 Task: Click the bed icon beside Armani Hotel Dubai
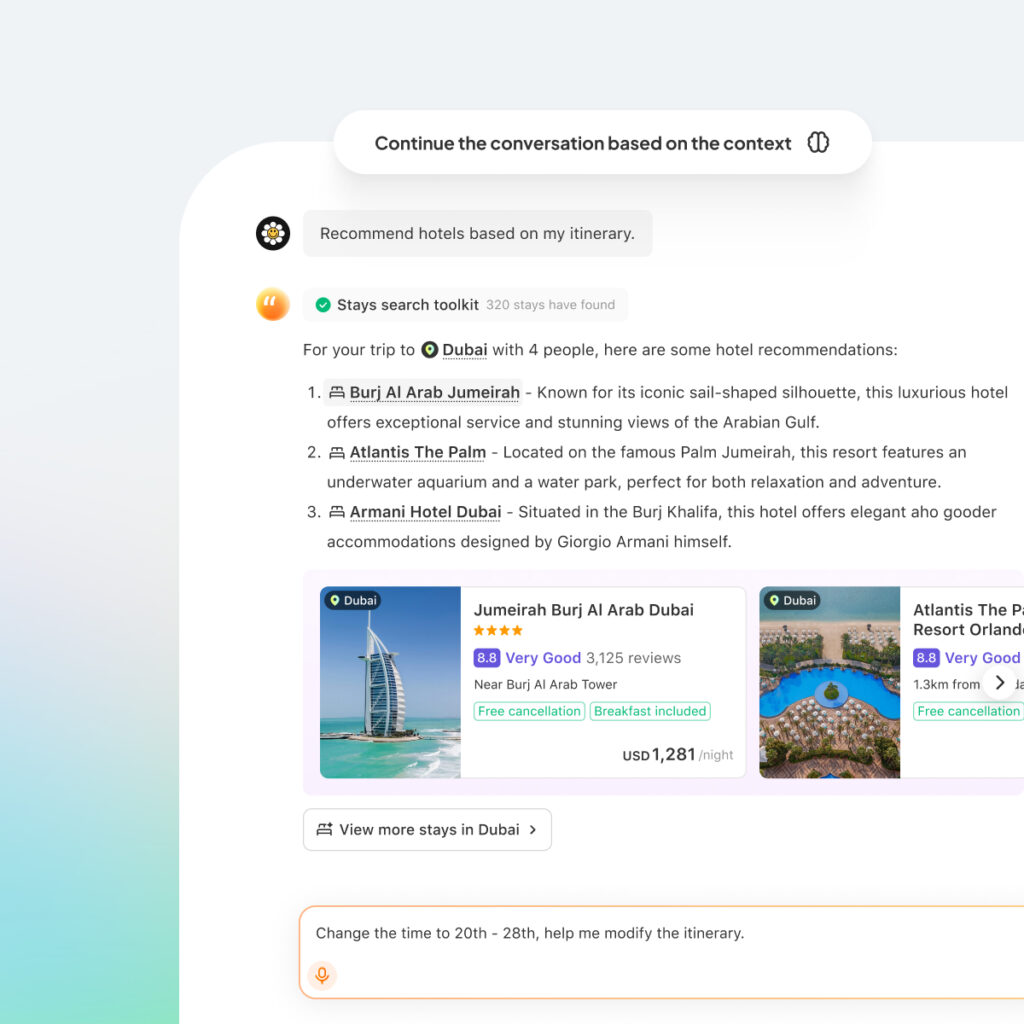337,513
